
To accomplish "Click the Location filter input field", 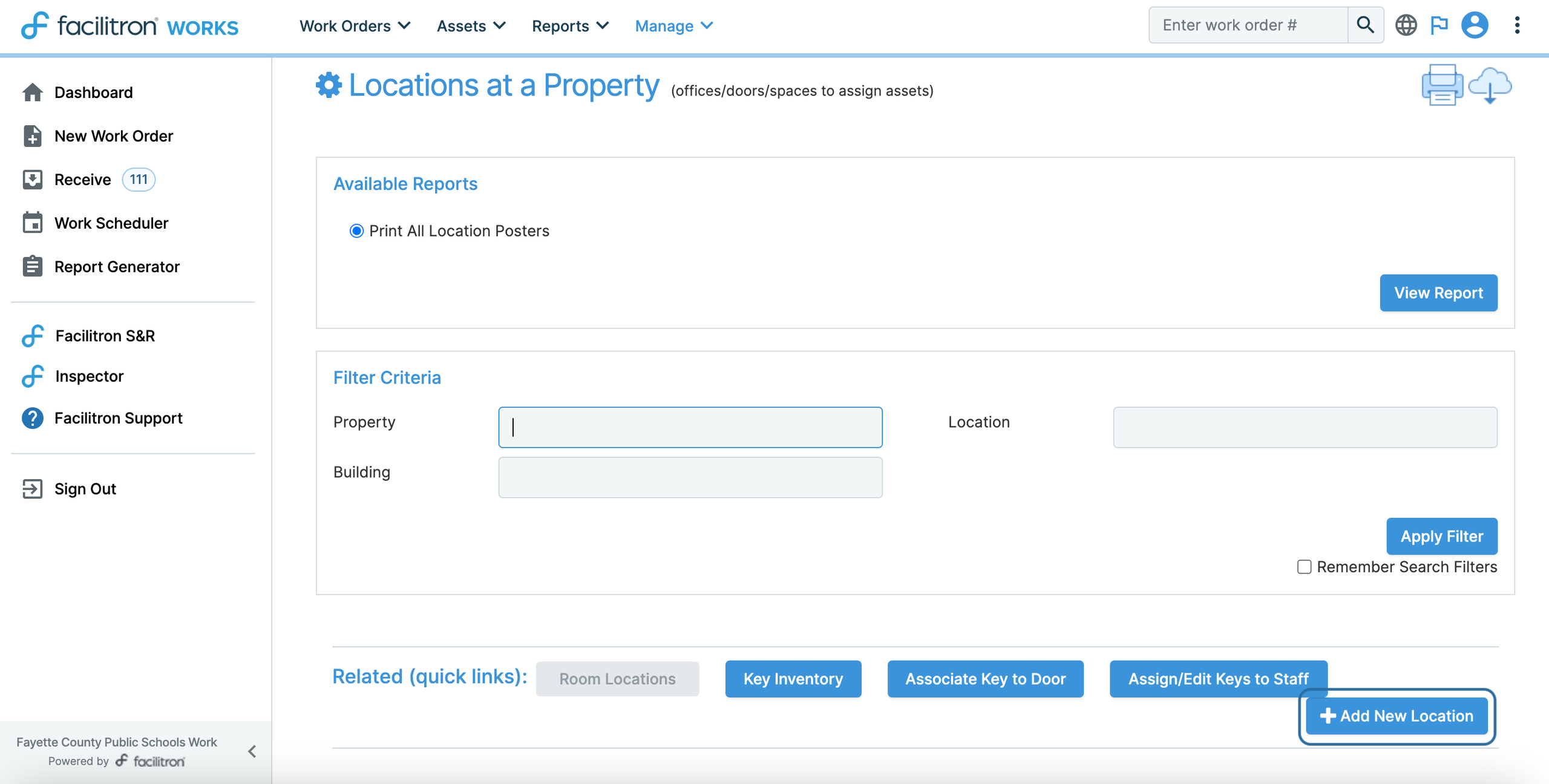I will (x=1305, y=427).
